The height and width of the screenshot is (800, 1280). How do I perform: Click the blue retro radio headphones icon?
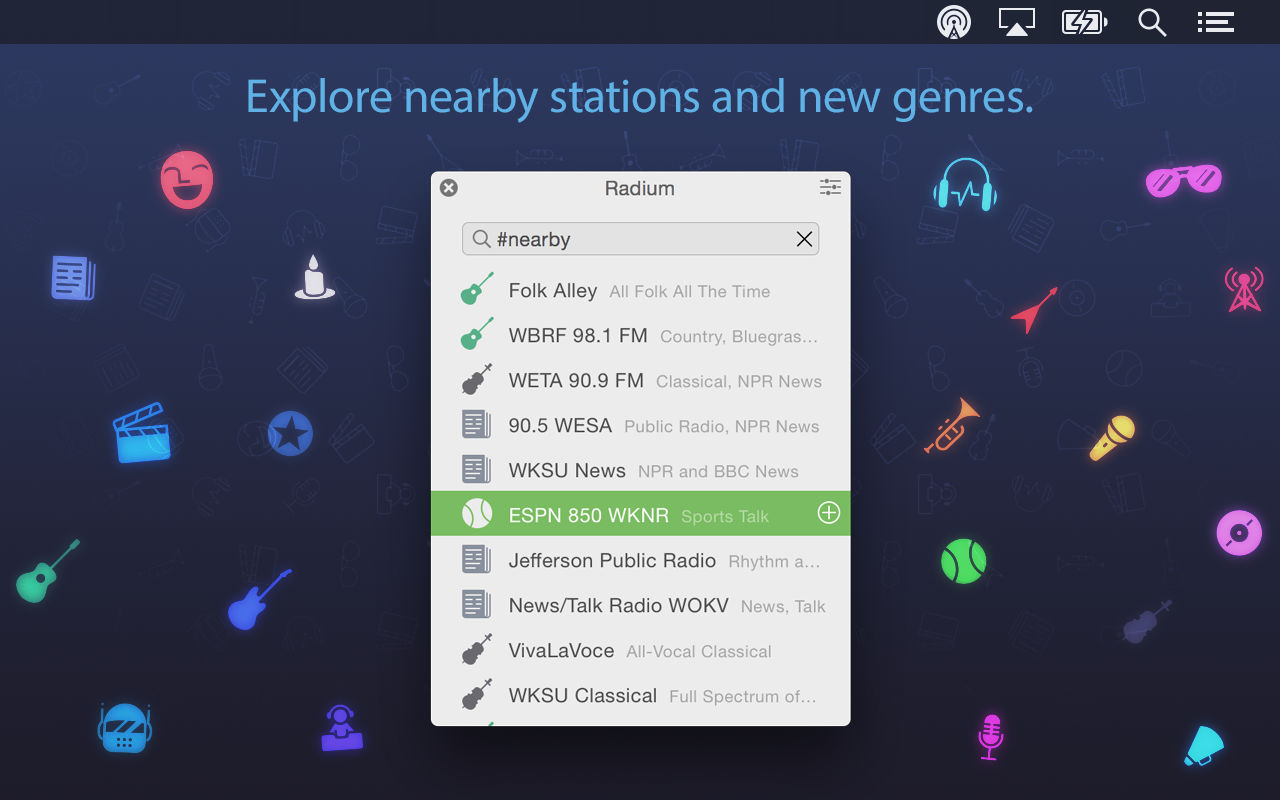(x=125, y=727)
